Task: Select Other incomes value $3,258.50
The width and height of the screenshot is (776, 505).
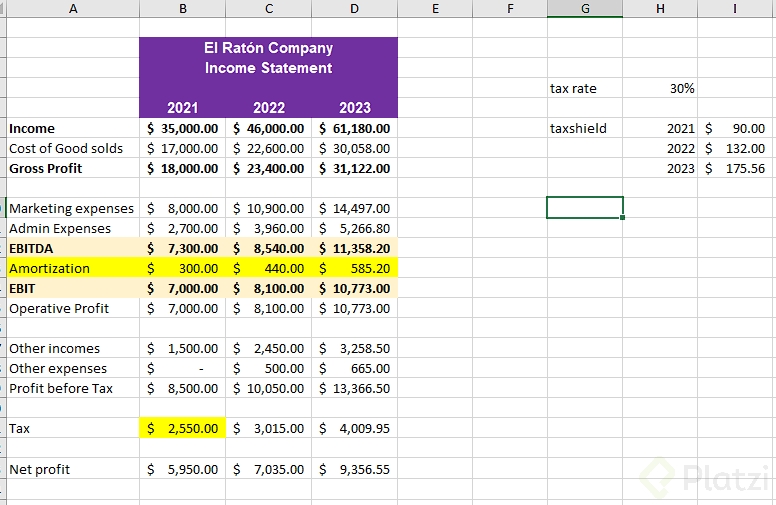Action: (x=355, y=349)
